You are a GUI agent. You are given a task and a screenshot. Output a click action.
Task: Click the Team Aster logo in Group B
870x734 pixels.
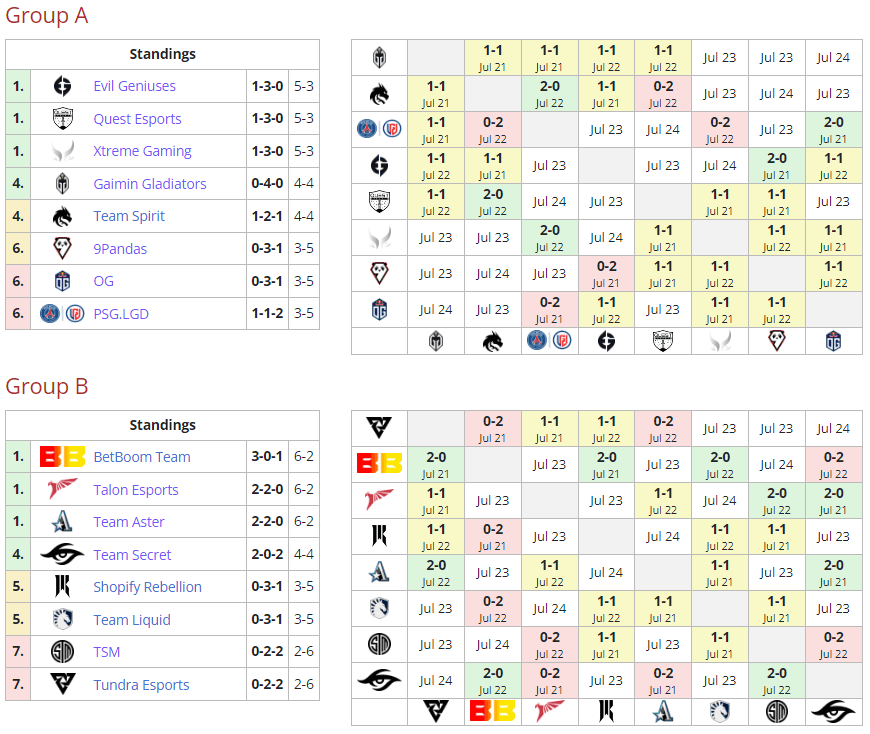pos(61,522)
